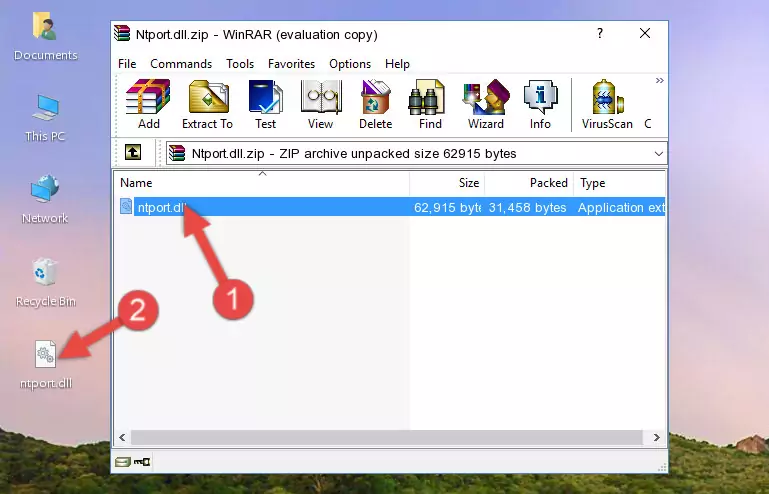
Task: Select the ntport.dll desktop file icon
Action: (46, 365)
